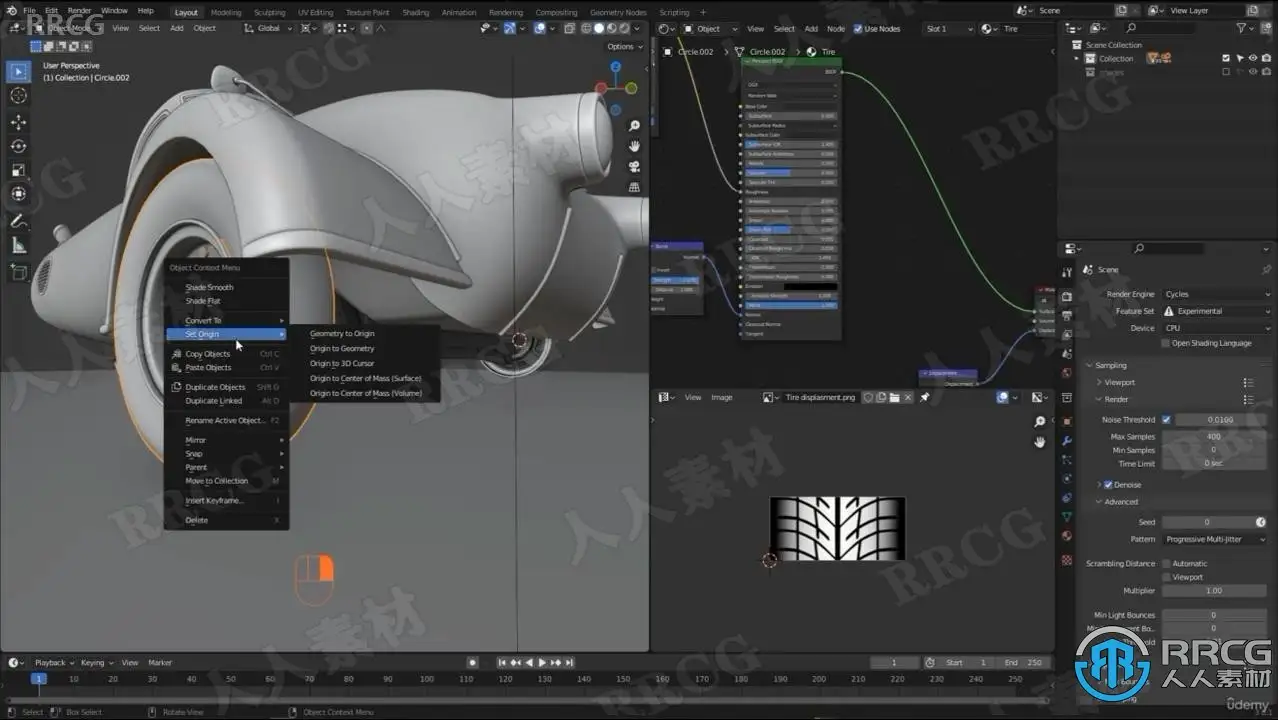Image resolution: width=1278 pixels, height=720 pixels.
Task: Click the viewport camera view icon
Action: point(634,167)
